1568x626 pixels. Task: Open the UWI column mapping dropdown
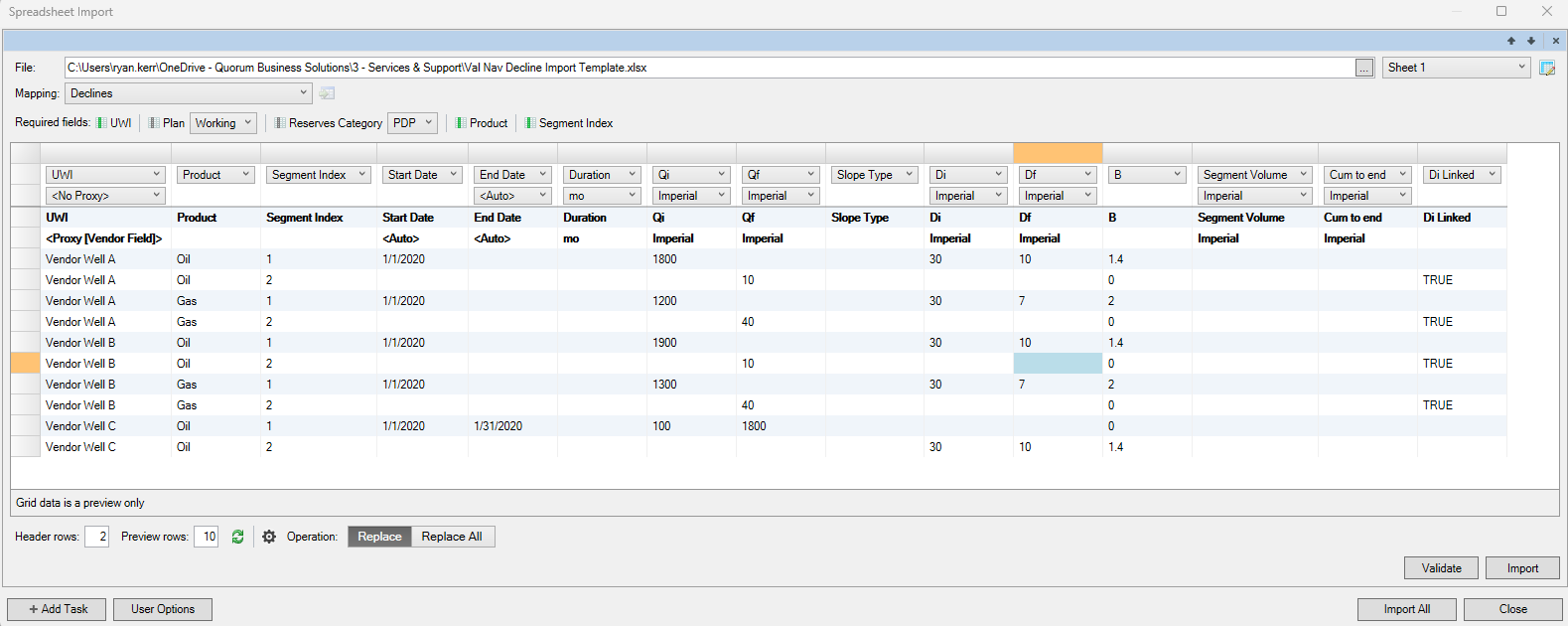[x=105, y=175]
